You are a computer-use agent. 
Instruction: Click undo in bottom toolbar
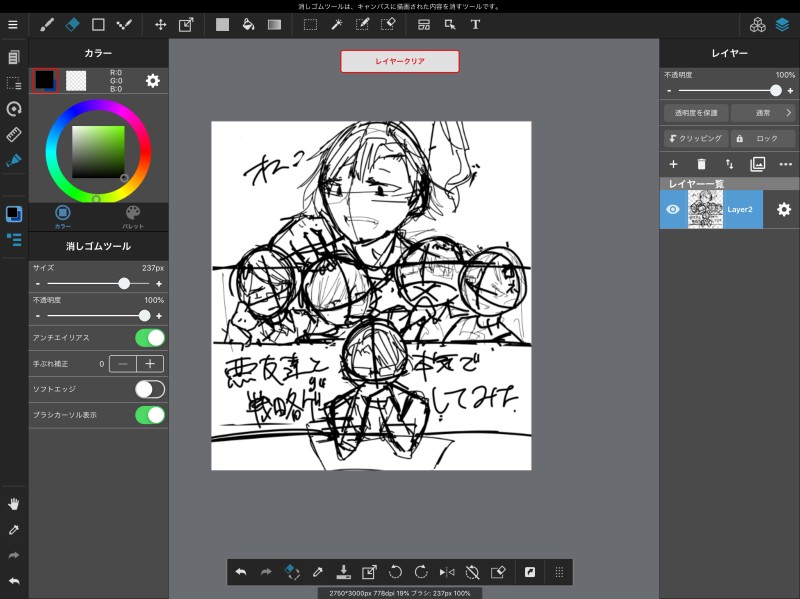tap(241, 572)
